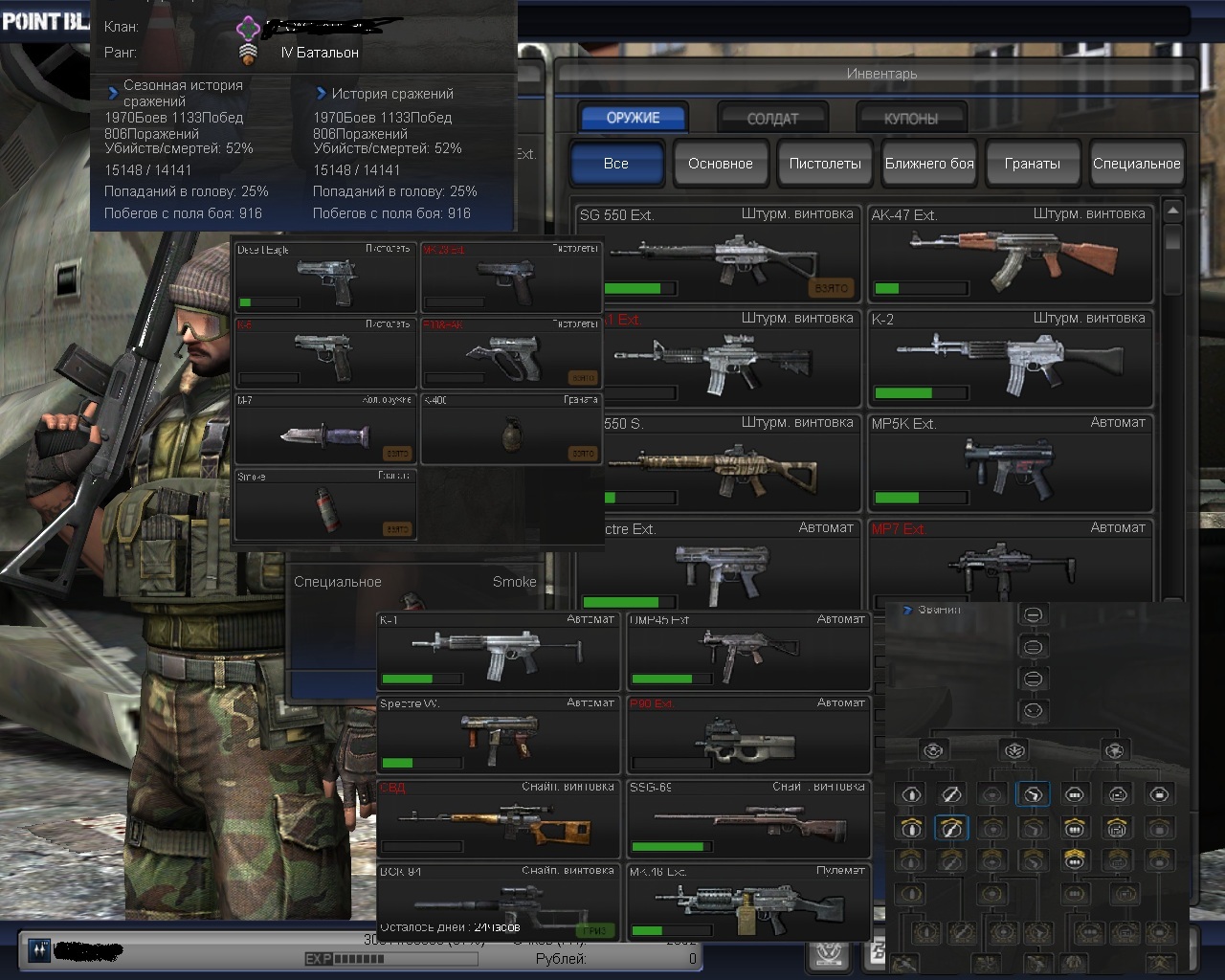Open the КУПОНЫ tab

tap(911, 119)
